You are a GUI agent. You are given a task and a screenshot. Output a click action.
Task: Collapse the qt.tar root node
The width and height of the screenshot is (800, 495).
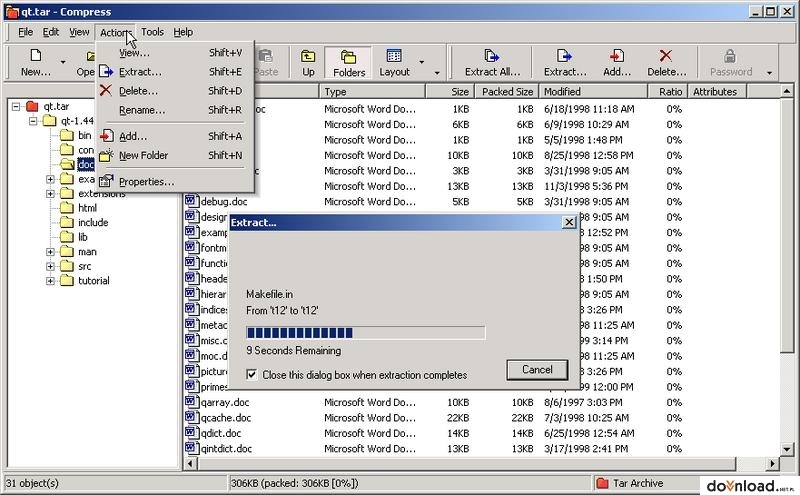coord(16,107)
